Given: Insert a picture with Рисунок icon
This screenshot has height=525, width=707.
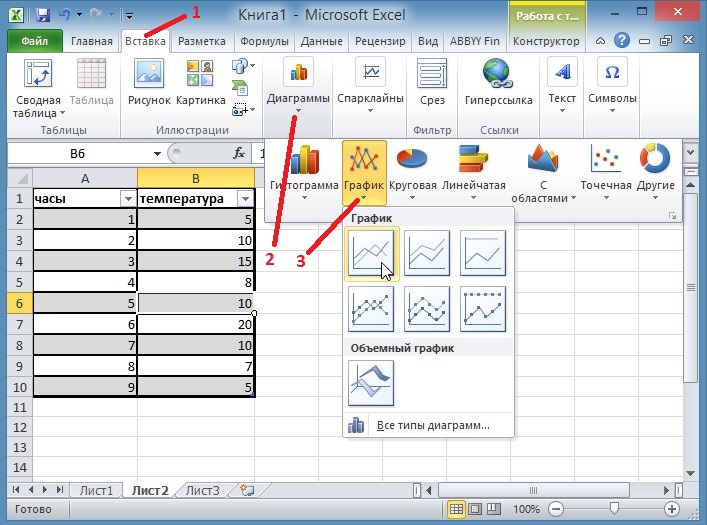Looking at the screenshot, I should click(x=149, y=83).
